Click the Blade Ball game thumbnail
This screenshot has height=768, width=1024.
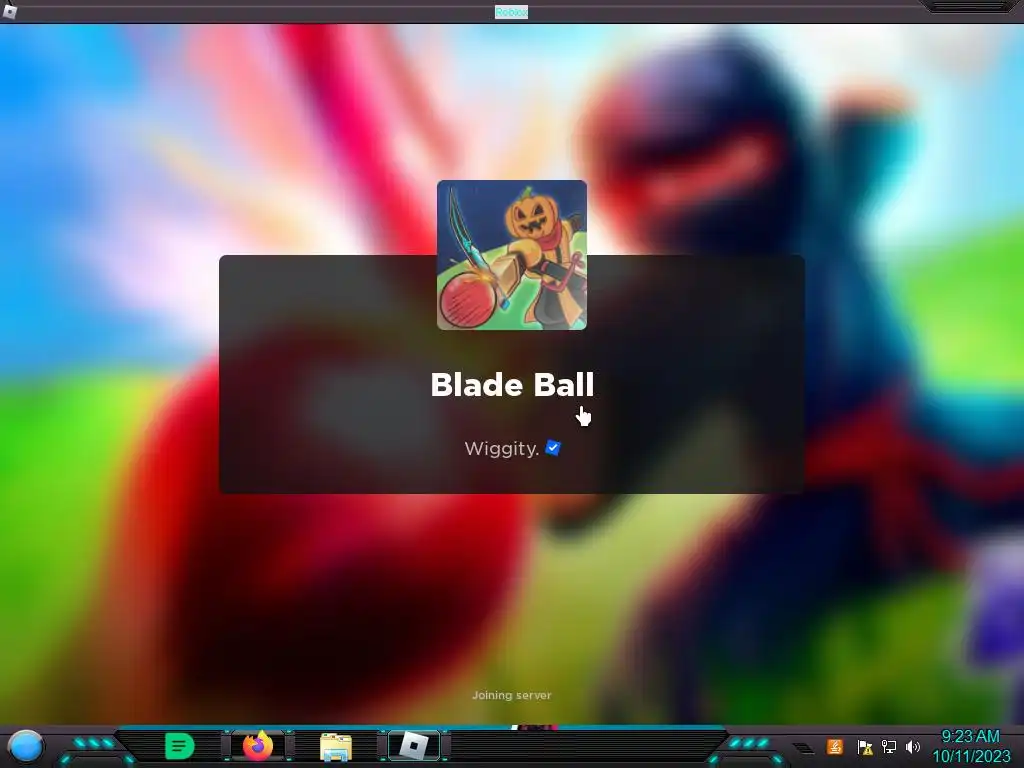512,255
